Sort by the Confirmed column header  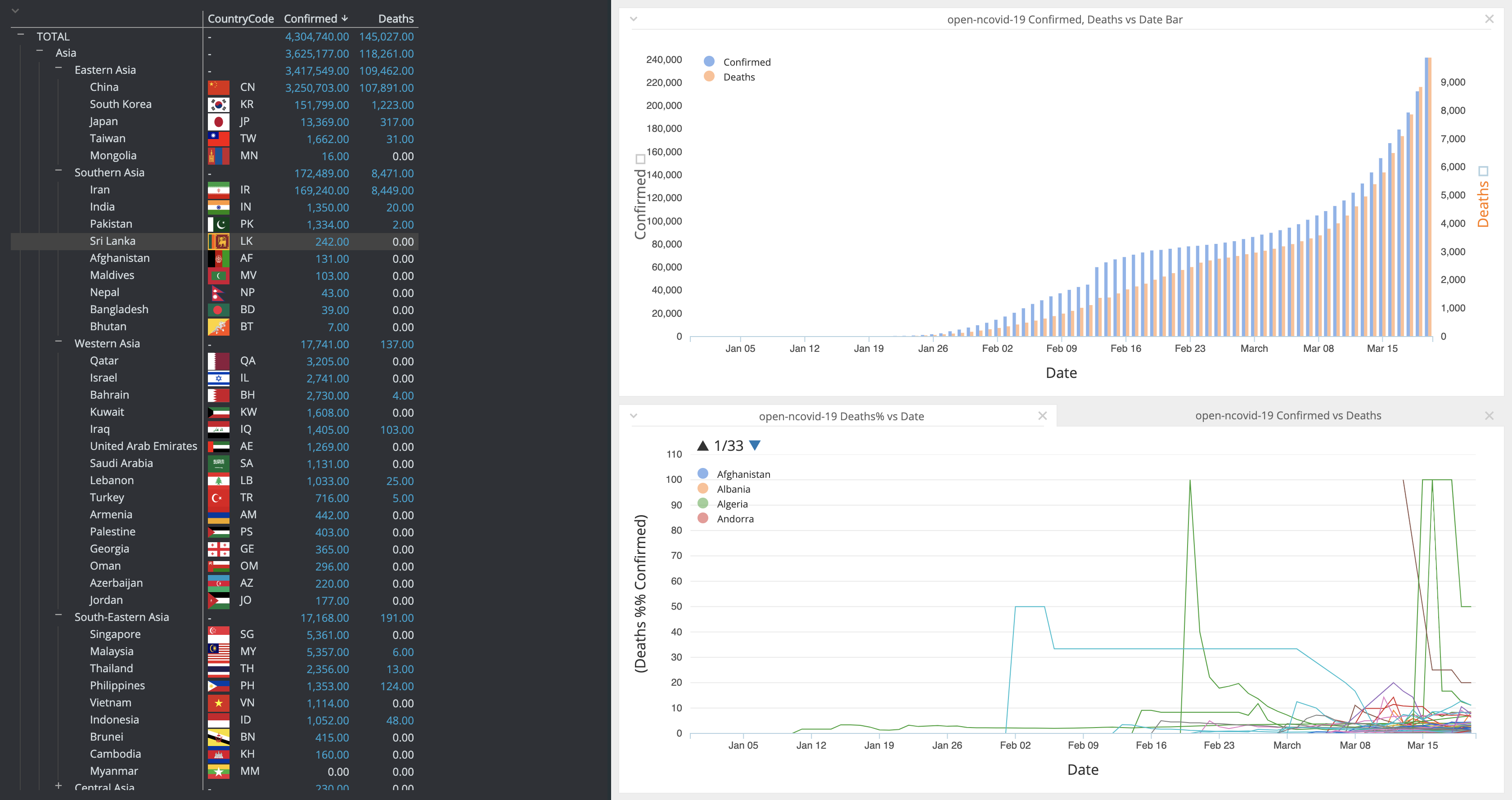pos(316,19)
